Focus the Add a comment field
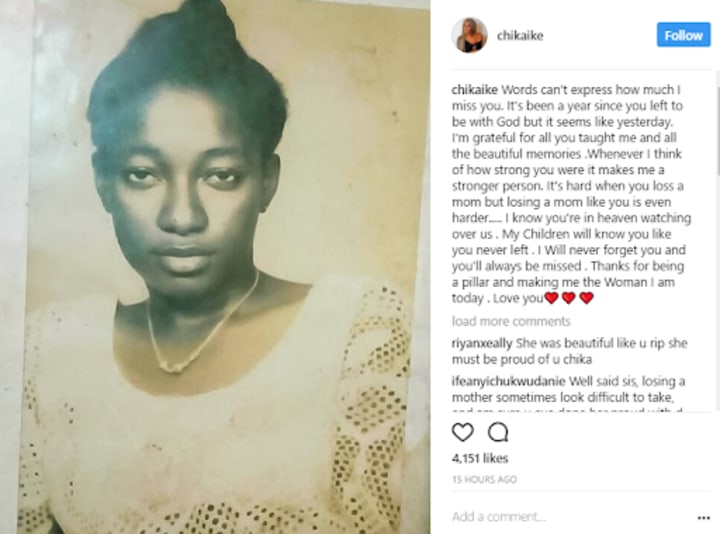The width and height of the screenshot is (720, 534). point(569,517)
